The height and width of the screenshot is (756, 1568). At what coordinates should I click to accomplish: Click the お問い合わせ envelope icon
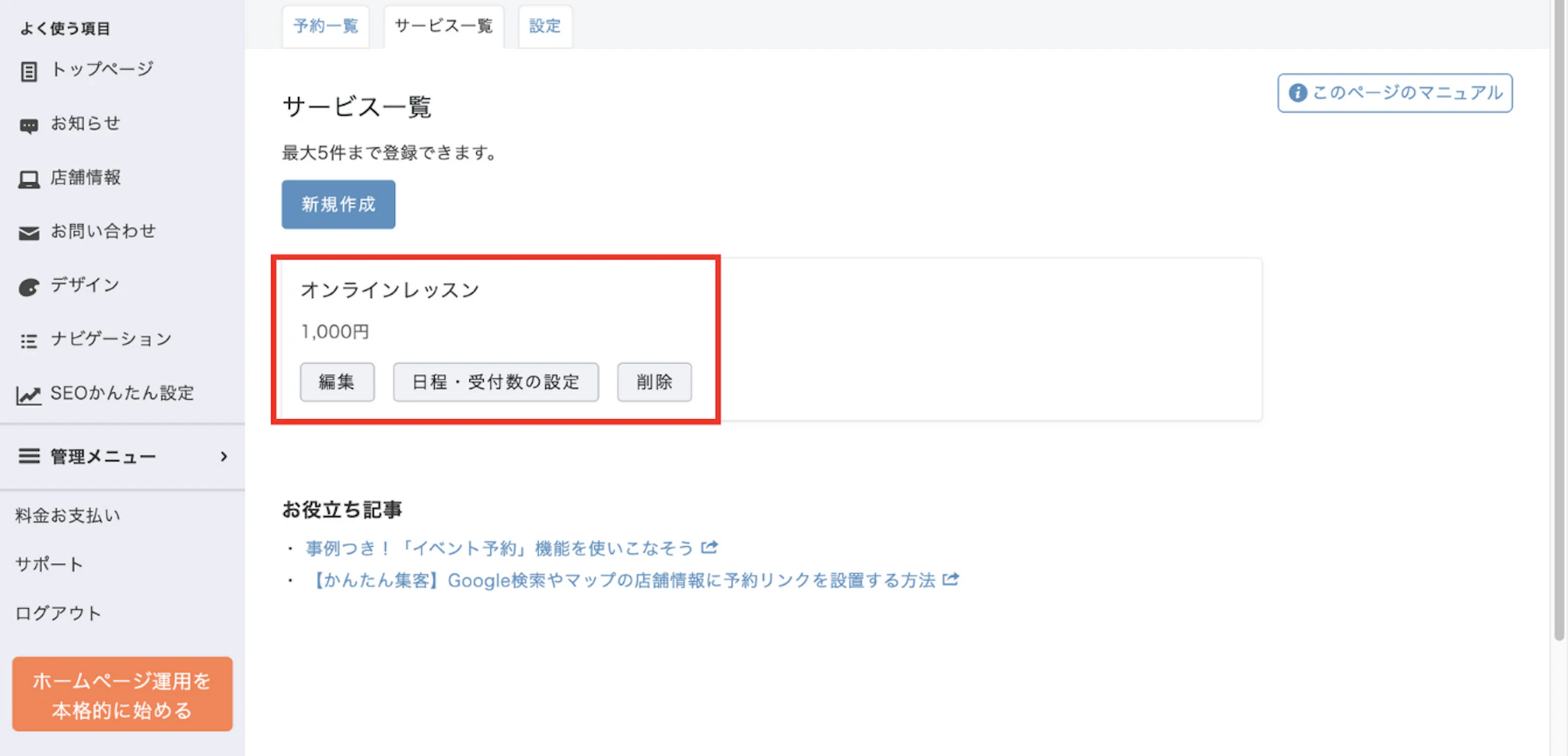coord(29,233)
